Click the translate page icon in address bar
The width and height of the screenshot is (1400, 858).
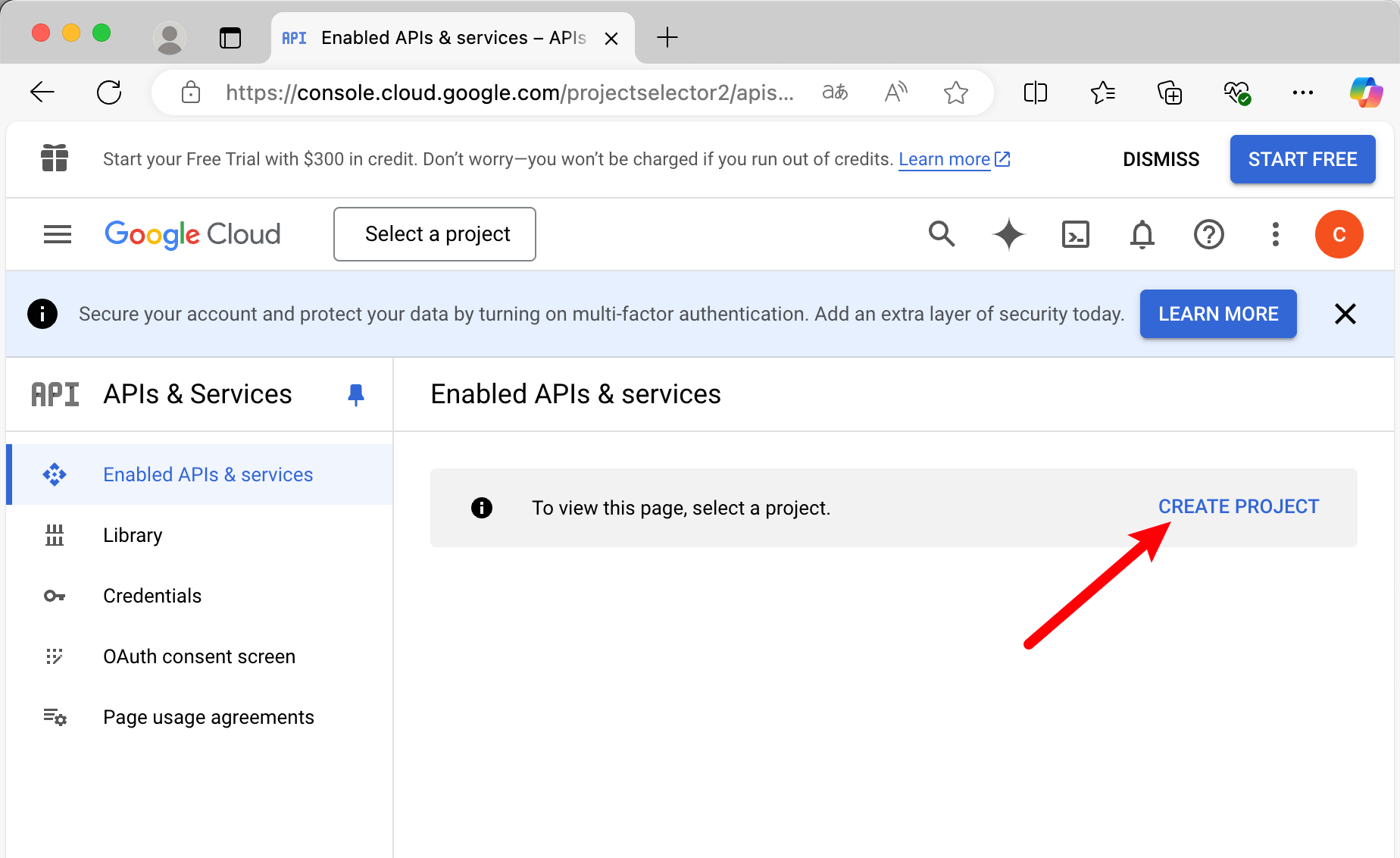(x=835, y=92)
